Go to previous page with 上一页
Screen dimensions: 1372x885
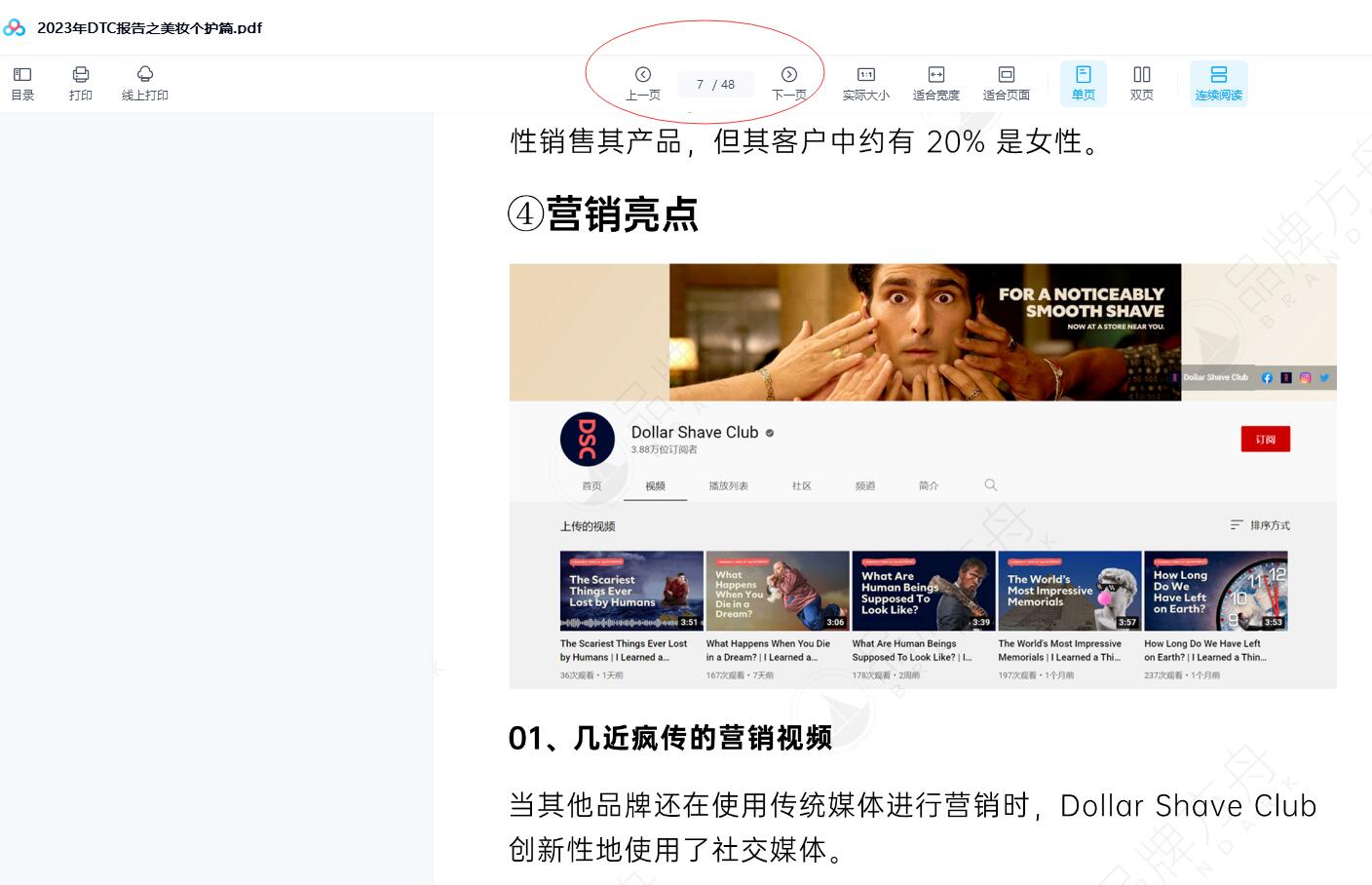pyautogui.click(x=643, y=83)
